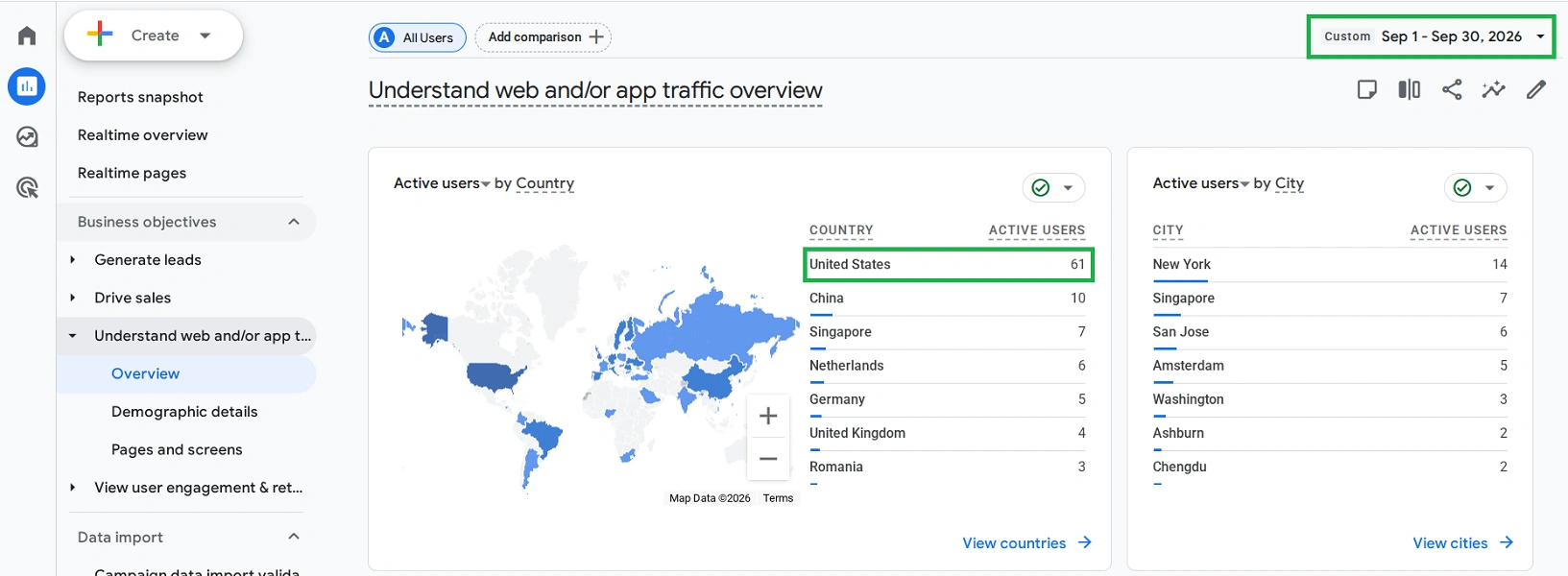
Task: Open the data quality check on City card
Action: point(1475,188)
